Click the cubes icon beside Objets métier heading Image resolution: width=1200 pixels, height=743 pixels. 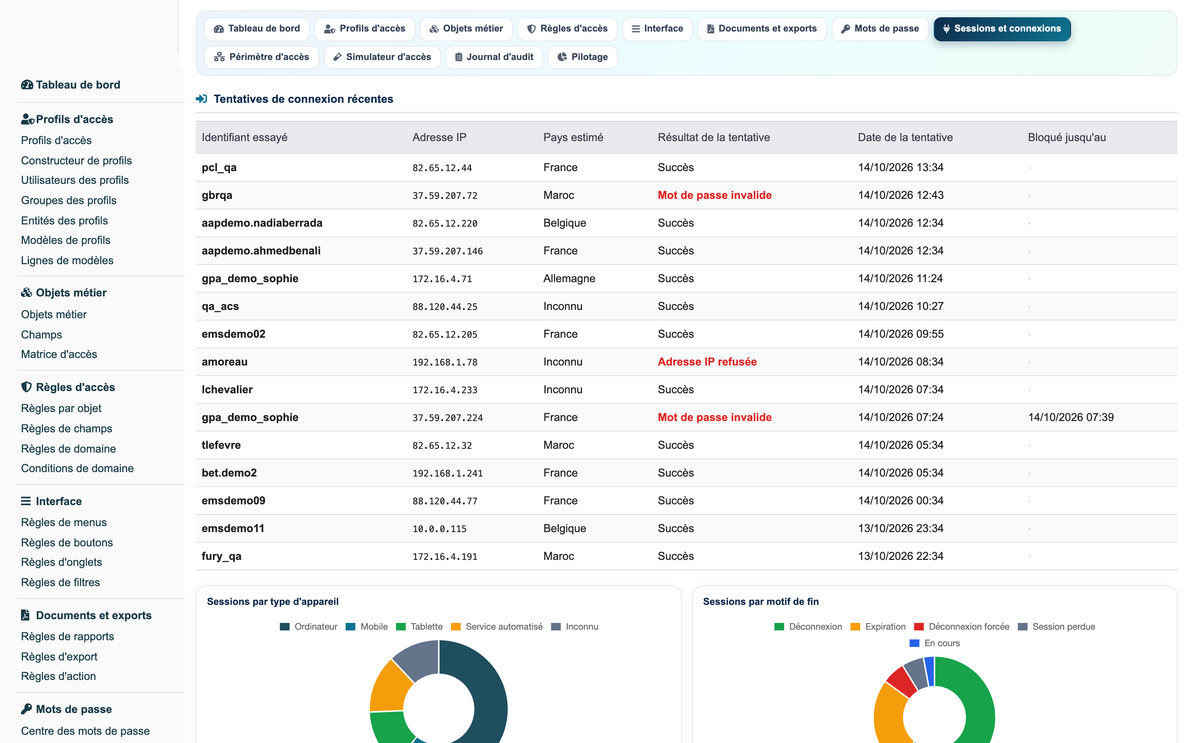[27, 293]
